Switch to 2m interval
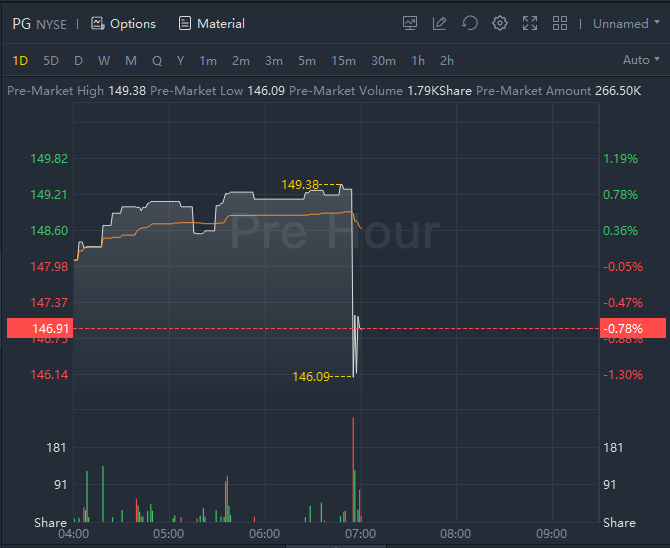 pyautogui.click(x=241, y=61)
